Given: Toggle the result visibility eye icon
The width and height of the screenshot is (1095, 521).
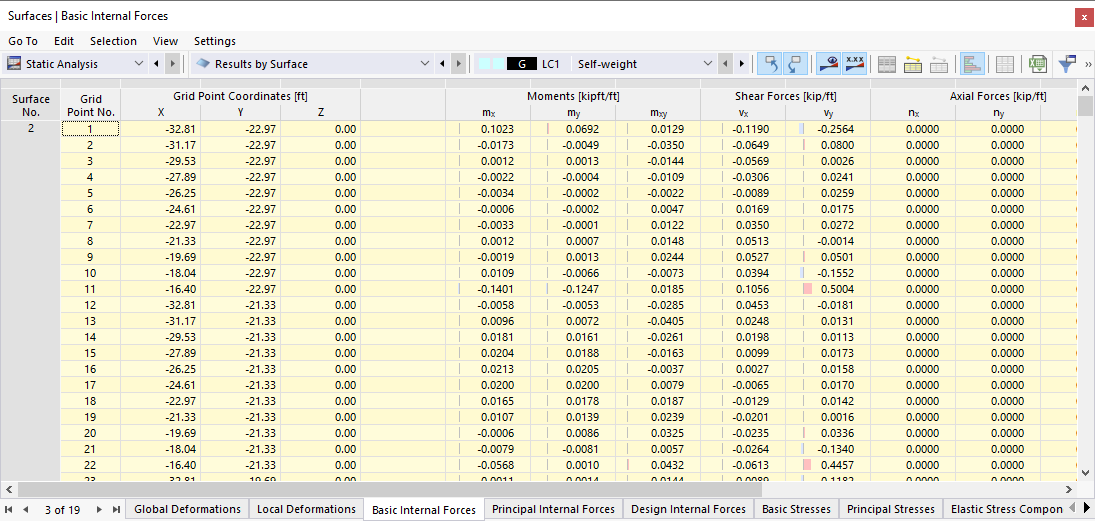Looking at the screenshot, I should coord(828,64).
